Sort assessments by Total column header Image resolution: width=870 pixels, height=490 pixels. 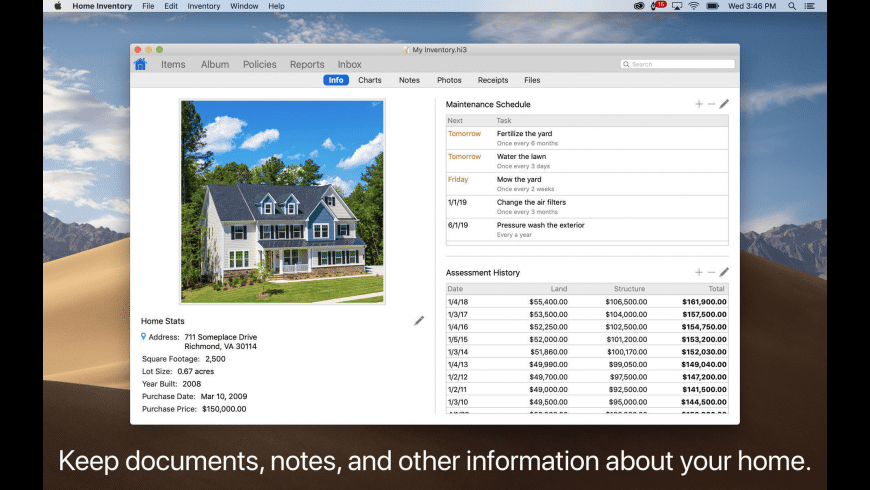coord(716,289)
